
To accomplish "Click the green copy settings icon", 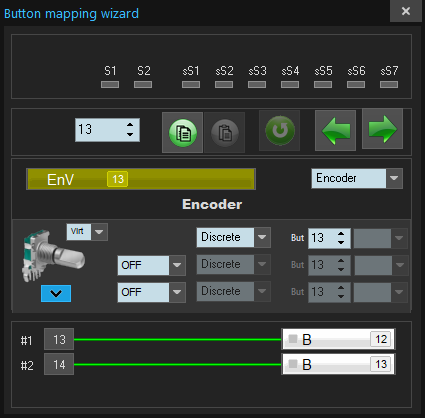I will 182,133.
